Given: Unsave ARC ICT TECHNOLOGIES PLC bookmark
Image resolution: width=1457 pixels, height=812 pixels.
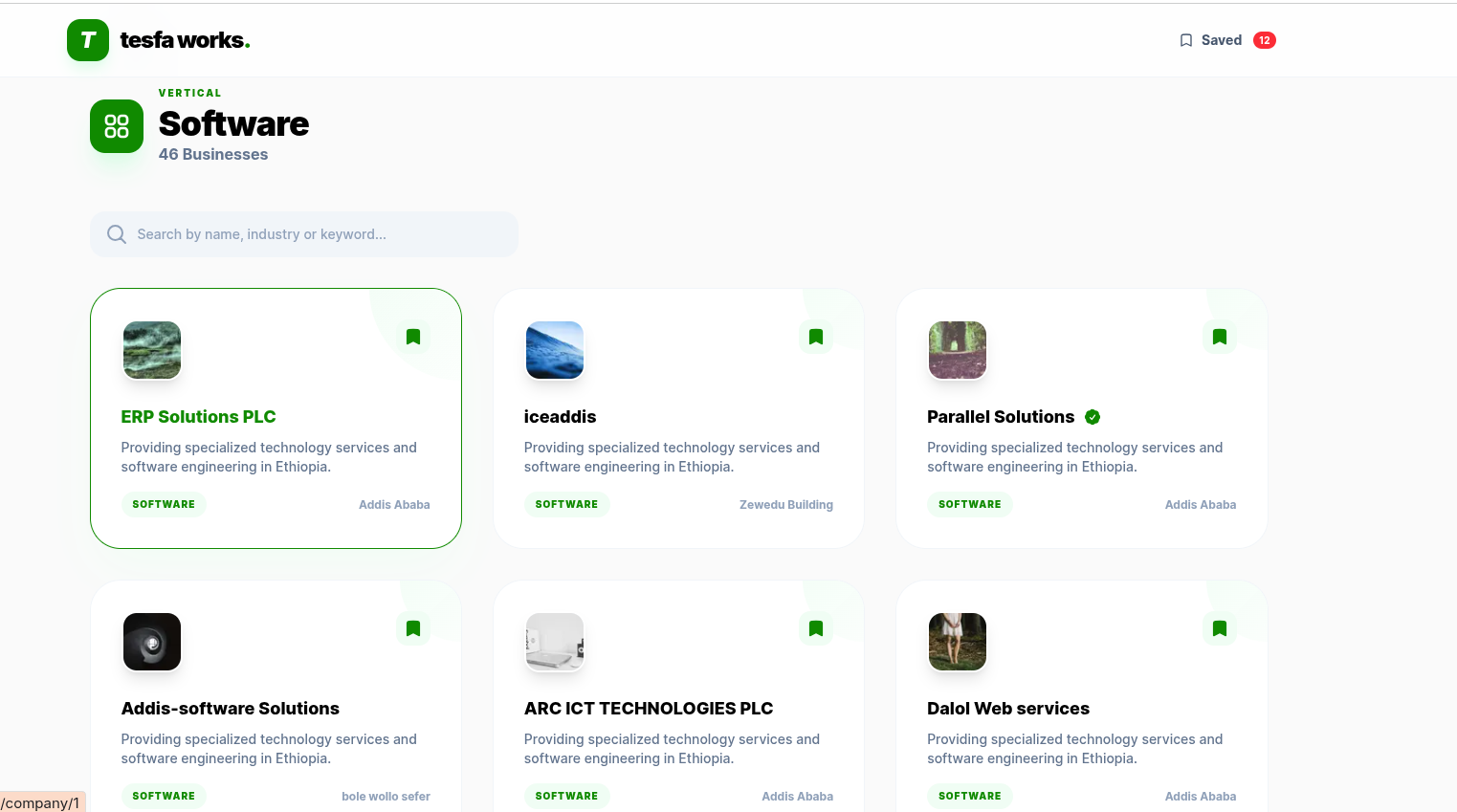Looking at the screenshot, I should click(816, 628).
